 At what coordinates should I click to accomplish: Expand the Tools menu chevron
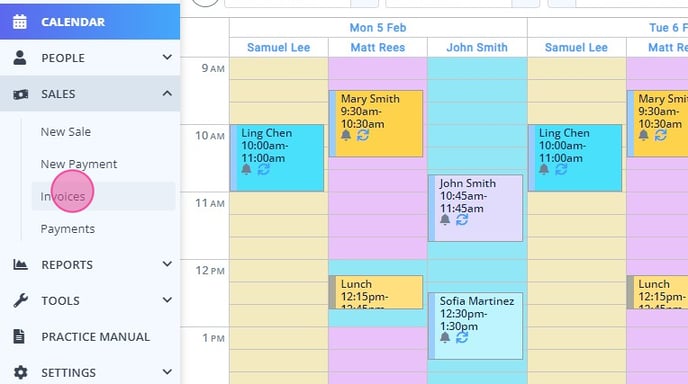[x=167, y=300]
